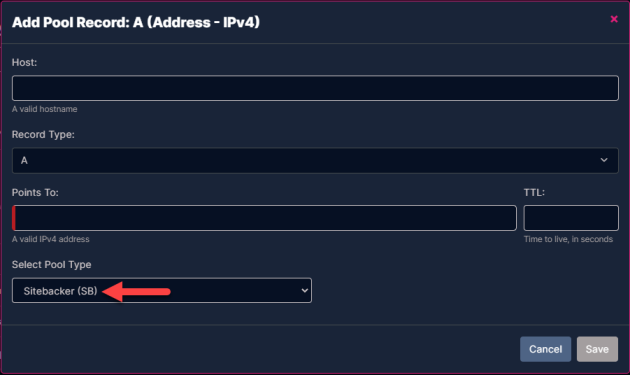Viewport: 631px width, 375px height.
Task: Open the Select Pool Type dropdown
Action: (x=162, y=291)
